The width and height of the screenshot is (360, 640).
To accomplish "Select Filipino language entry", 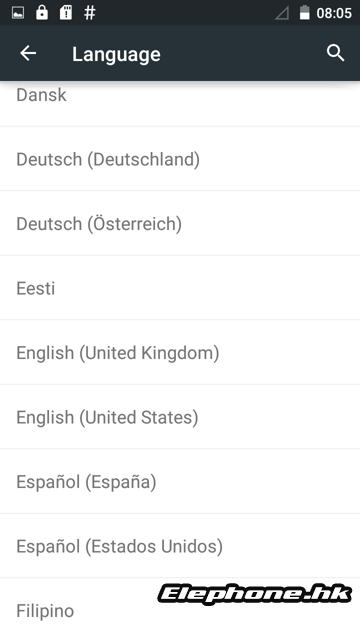I will click(x=180, y=609).
